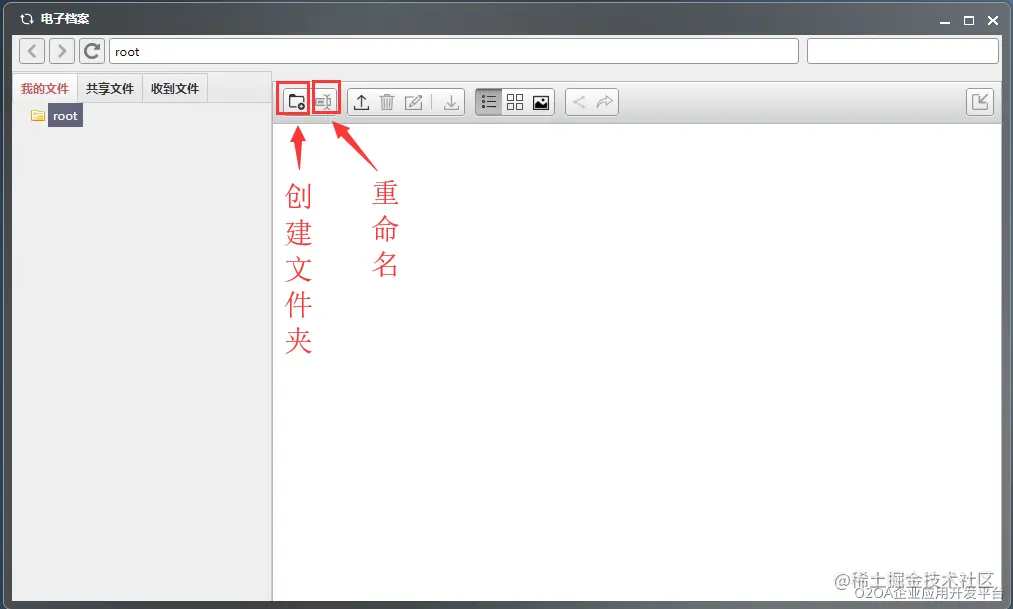
Task: Switch to grid tile view
Action: (x=515, y=102)
